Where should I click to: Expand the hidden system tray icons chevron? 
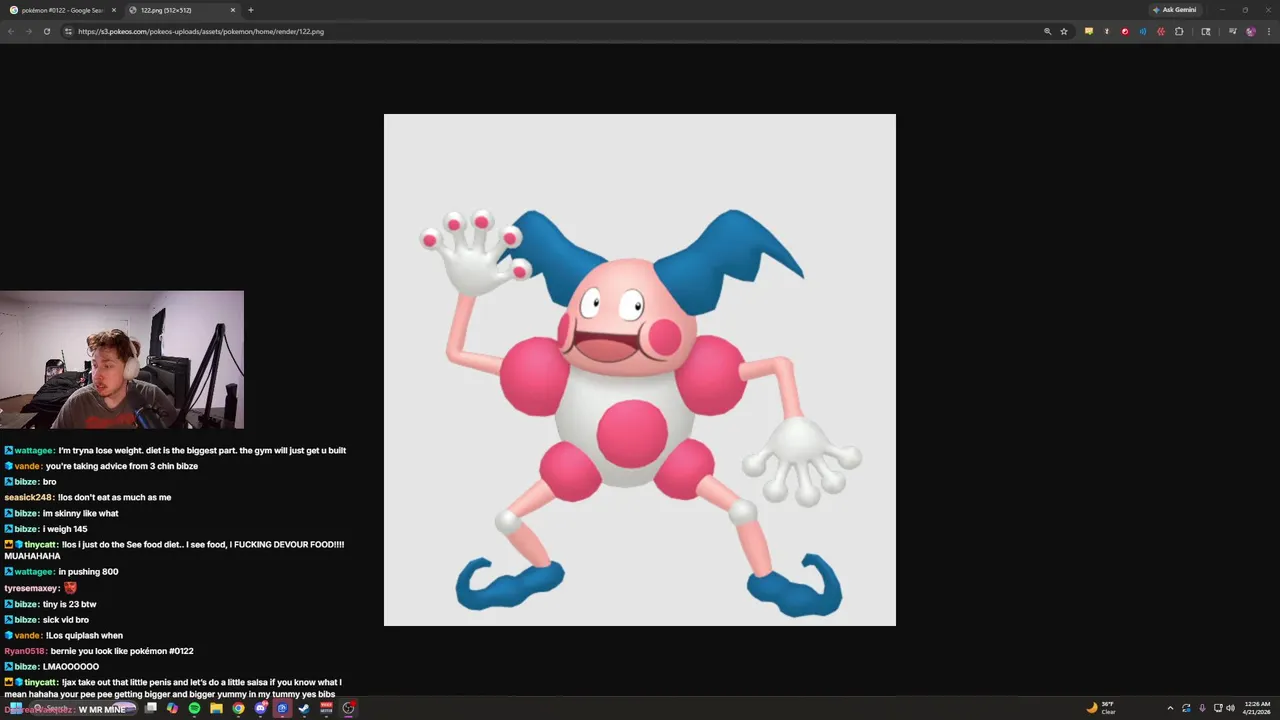tap(1170, 708)
